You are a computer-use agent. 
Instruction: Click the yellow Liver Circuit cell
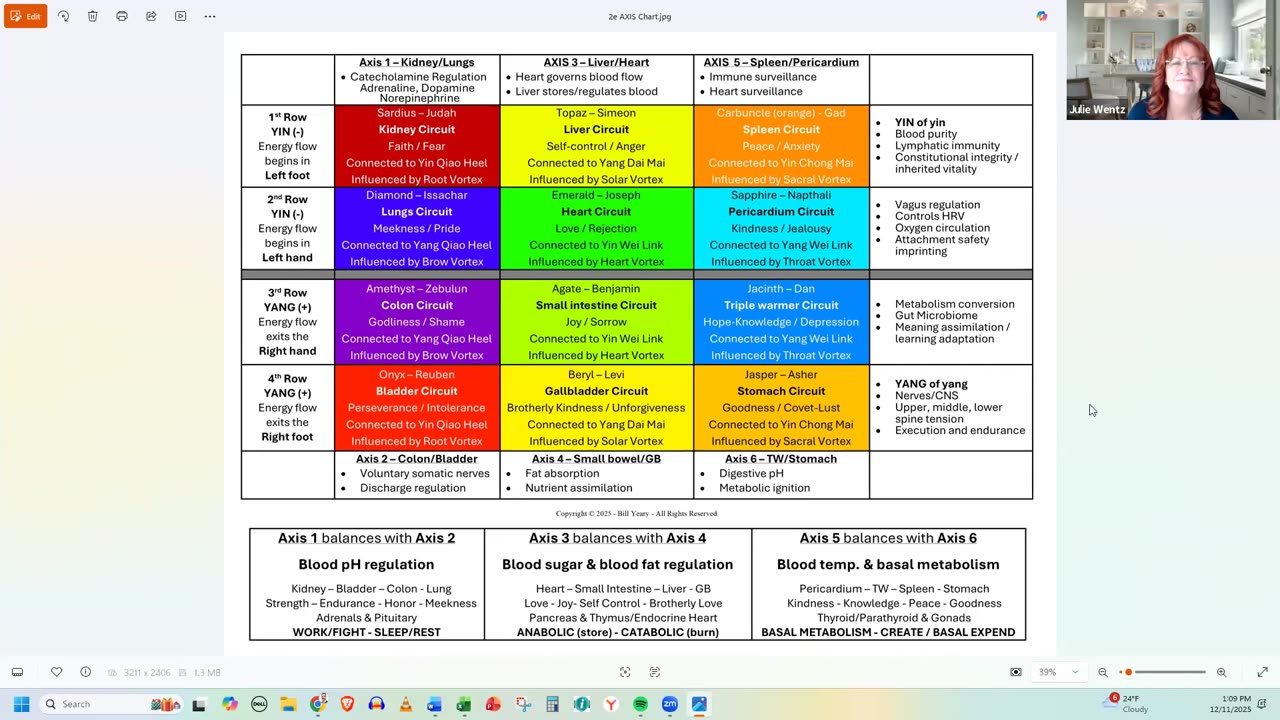(x=596, y=146)
